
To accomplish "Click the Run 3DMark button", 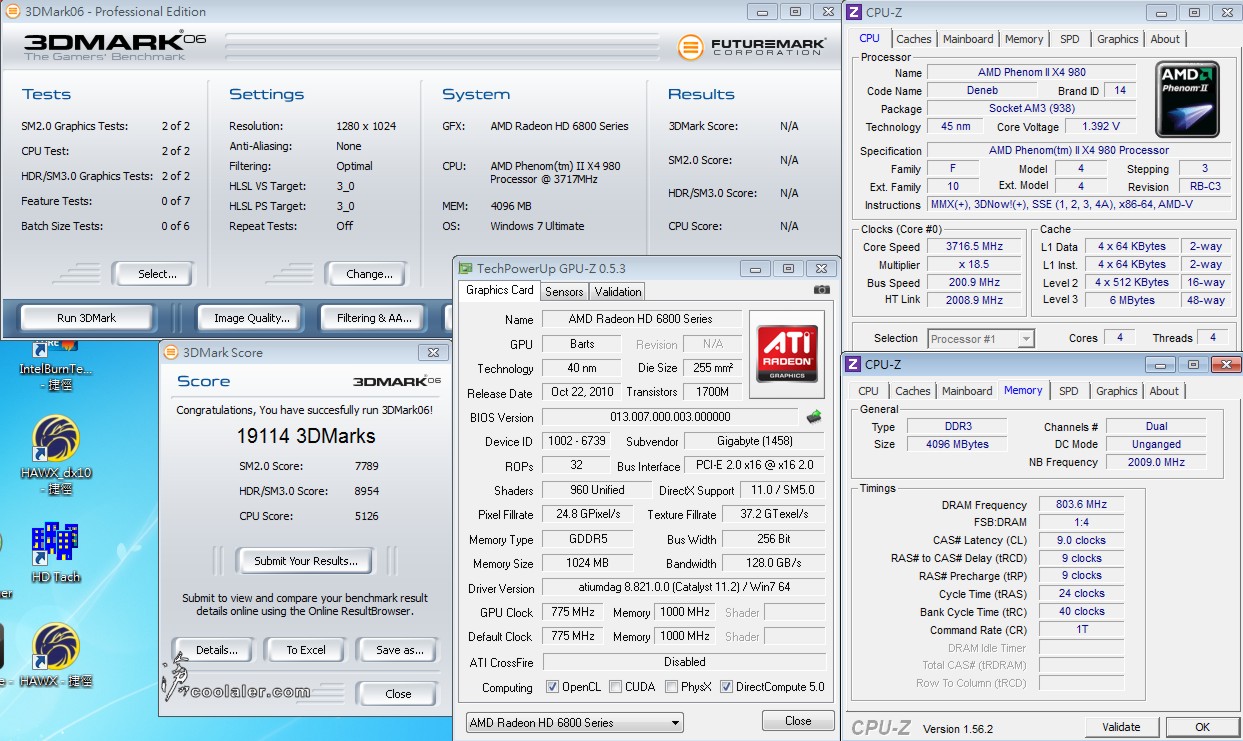I will point(87,318).
